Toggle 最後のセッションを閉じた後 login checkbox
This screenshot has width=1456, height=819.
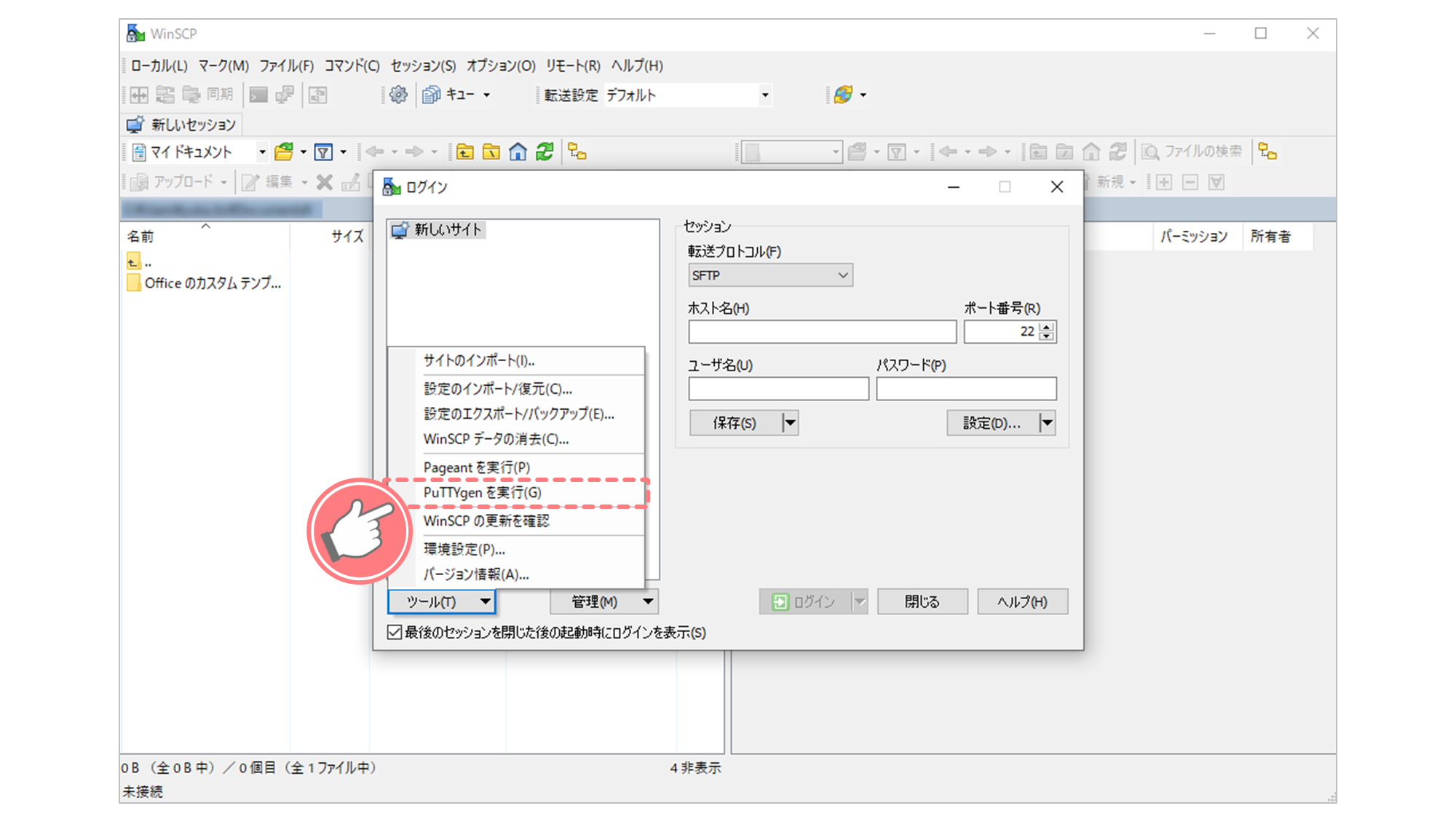[395, 633]
